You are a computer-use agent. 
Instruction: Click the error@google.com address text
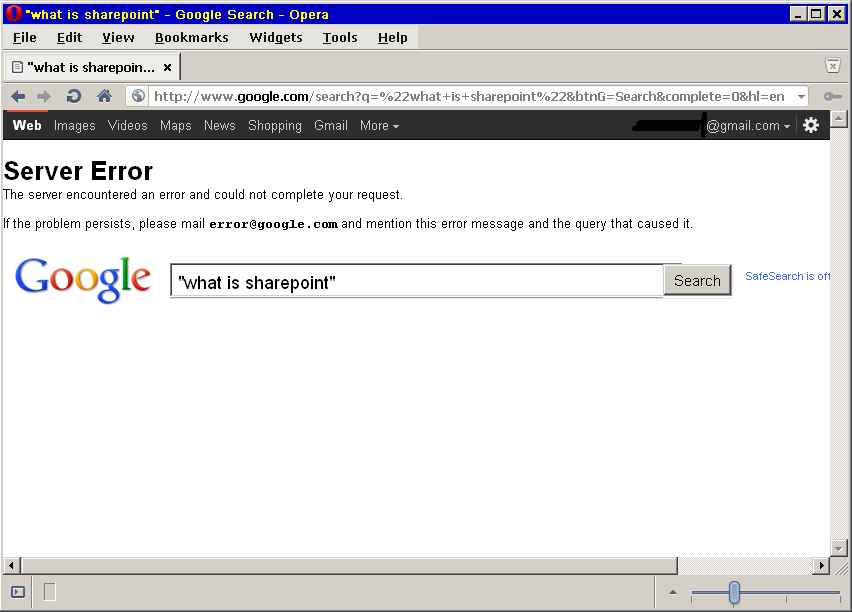[273, 224]
